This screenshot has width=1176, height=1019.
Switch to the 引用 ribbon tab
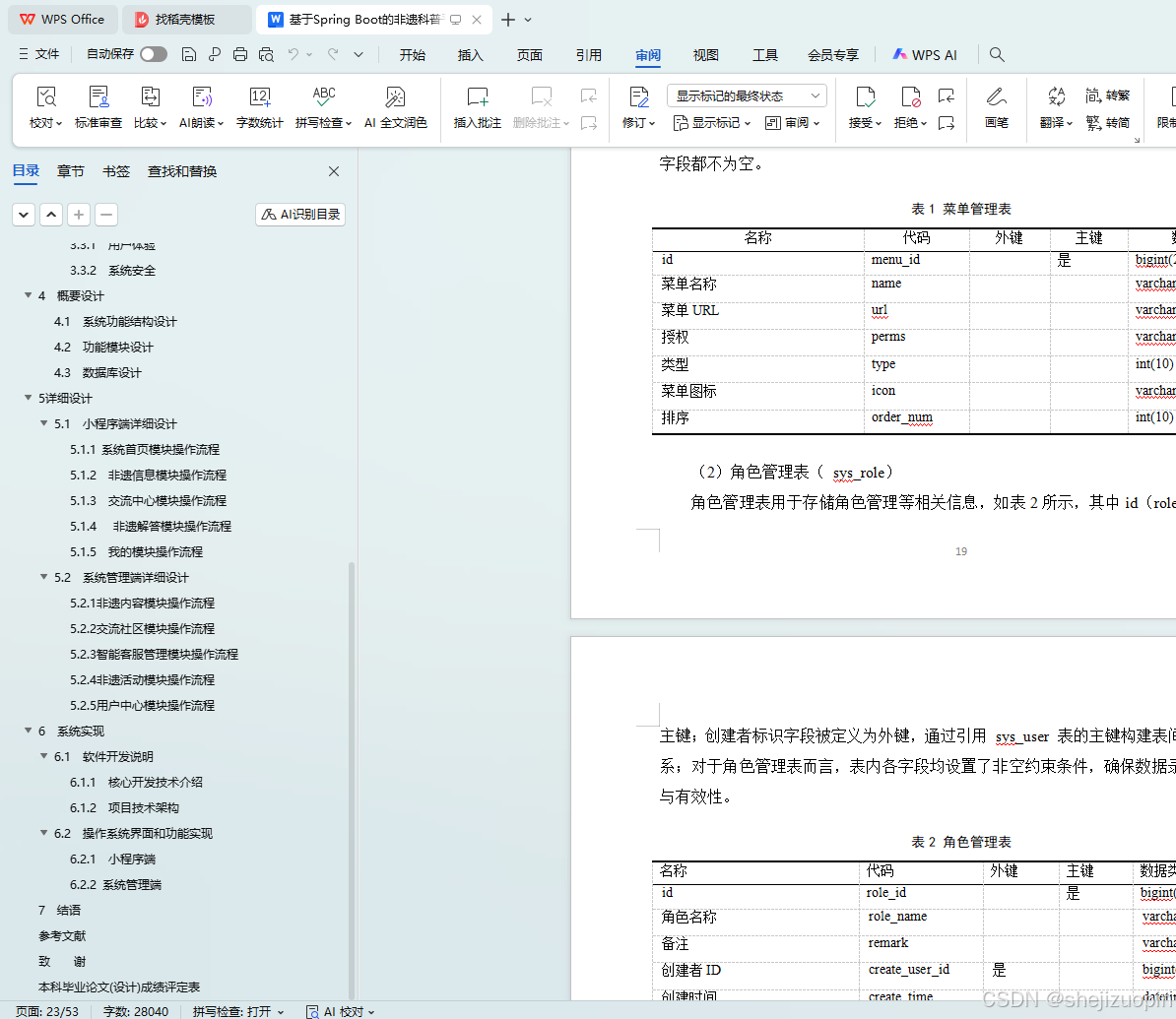pyautogui.click(x=589, y=55)
